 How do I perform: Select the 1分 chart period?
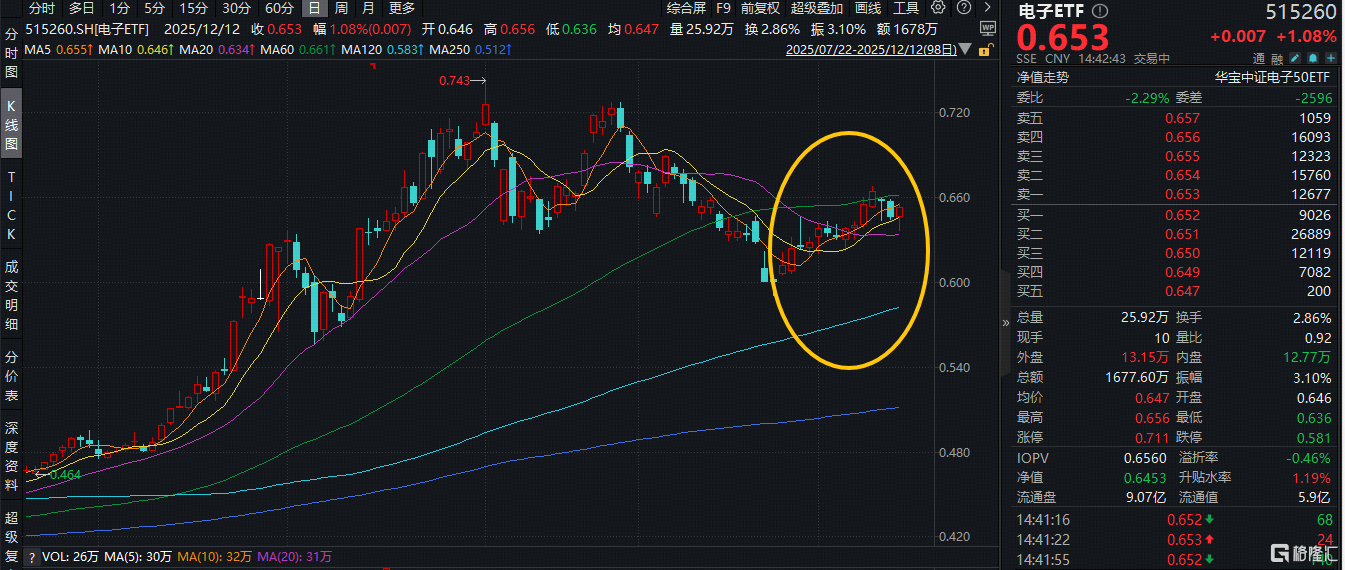120,7
